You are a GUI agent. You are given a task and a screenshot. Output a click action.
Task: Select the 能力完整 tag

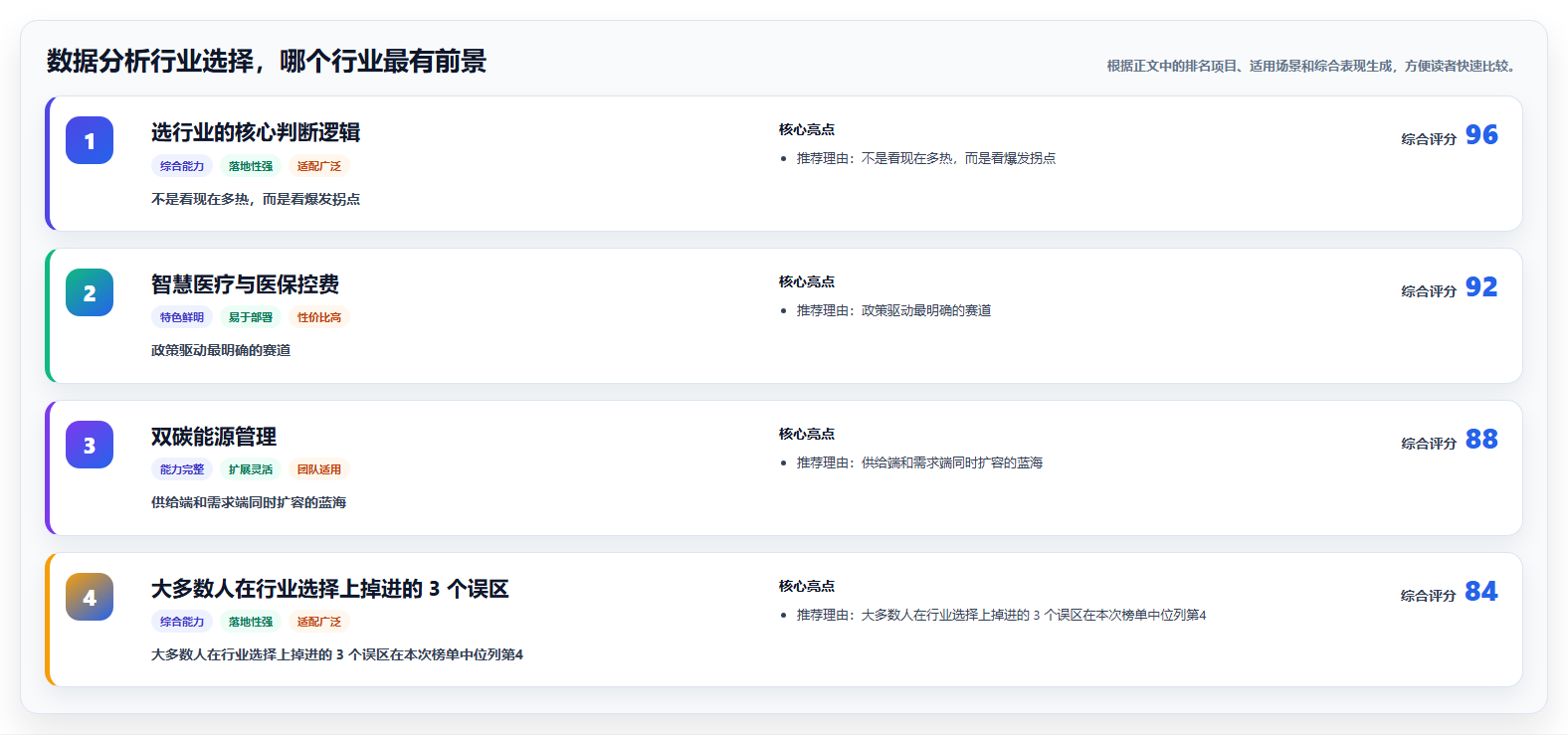coord(182,469)
